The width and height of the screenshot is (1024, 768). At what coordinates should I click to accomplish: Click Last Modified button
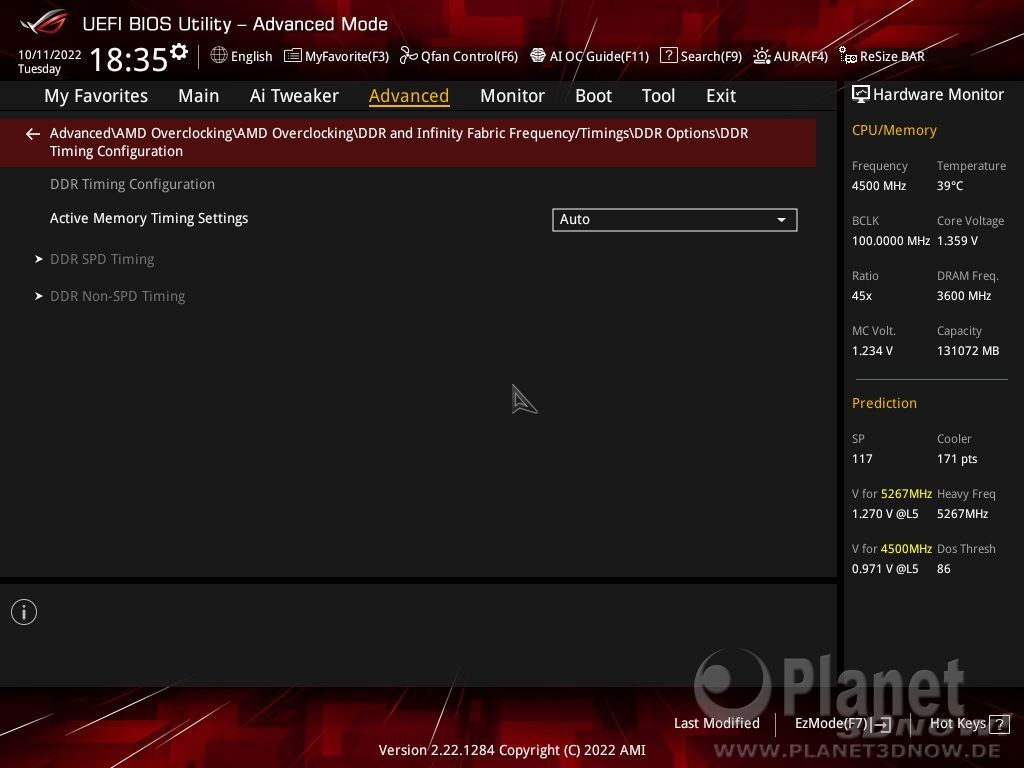716,724
